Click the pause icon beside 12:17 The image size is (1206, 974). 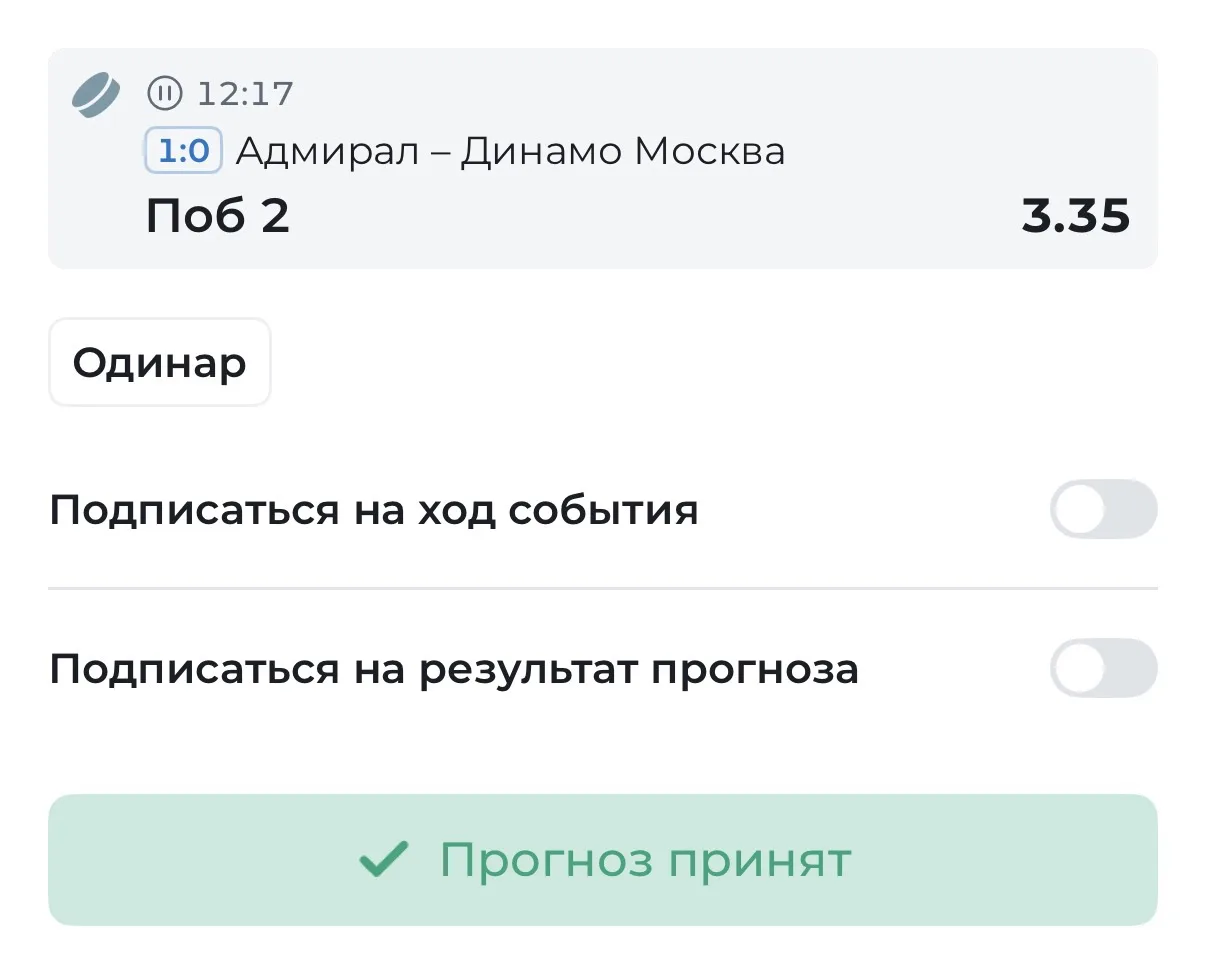pyautogui.click(x=165, y=94)
